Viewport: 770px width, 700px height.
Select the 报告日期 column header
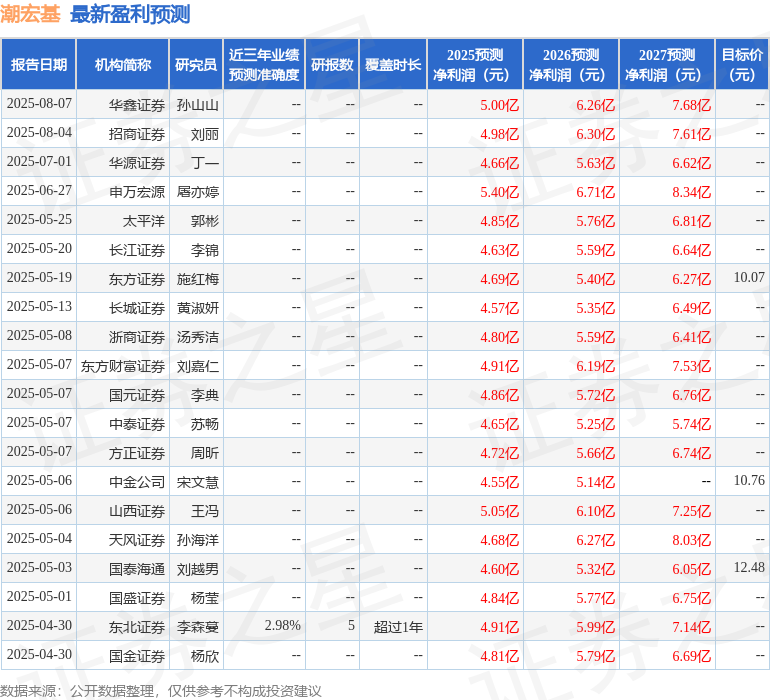[39, 64]
